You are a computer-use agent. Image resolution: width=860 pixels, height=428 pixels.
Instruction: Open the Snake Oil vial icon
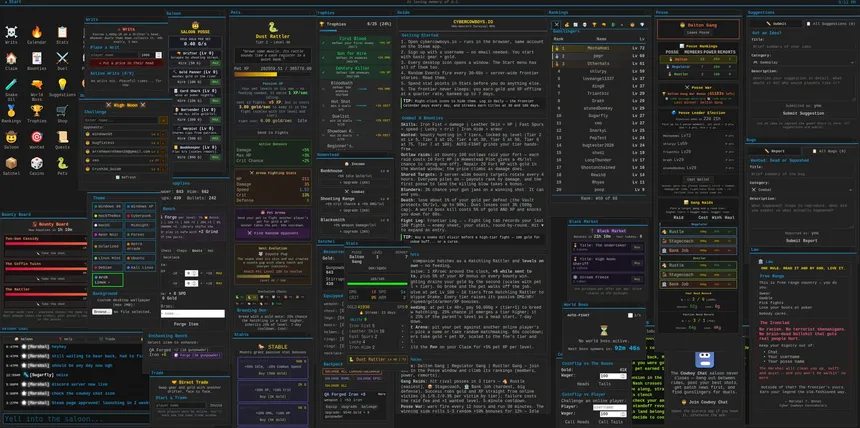tap(11, 87)
